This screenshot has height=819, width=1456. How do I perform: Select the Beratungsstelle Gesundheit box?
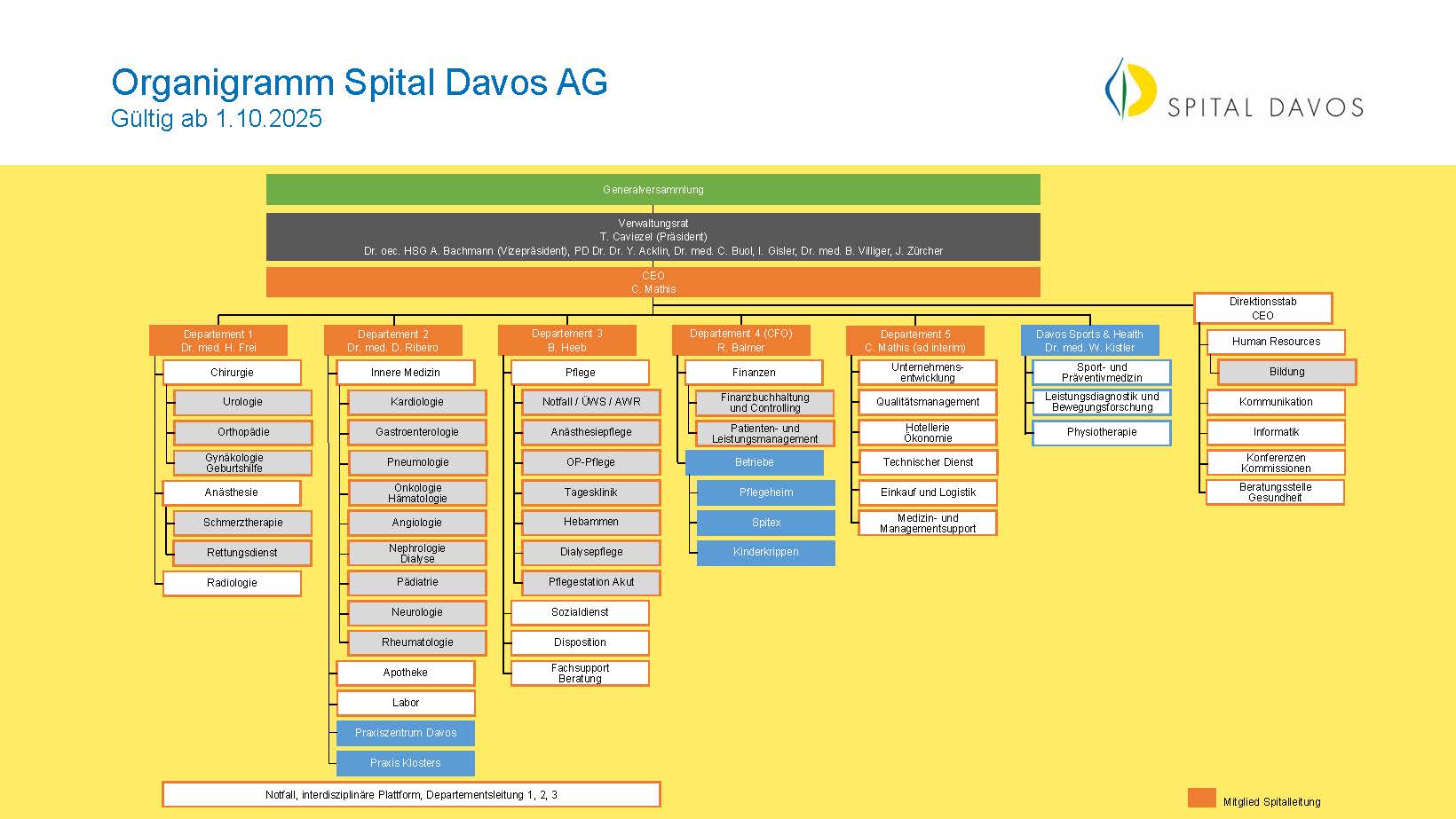coord(1275,492)
